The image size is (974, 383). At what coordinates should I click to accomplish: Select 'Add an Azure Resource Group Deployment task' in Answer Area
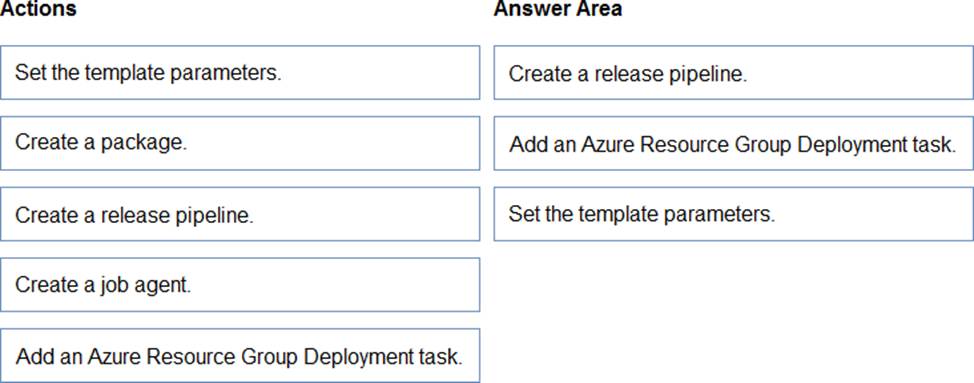click(734, 143)
